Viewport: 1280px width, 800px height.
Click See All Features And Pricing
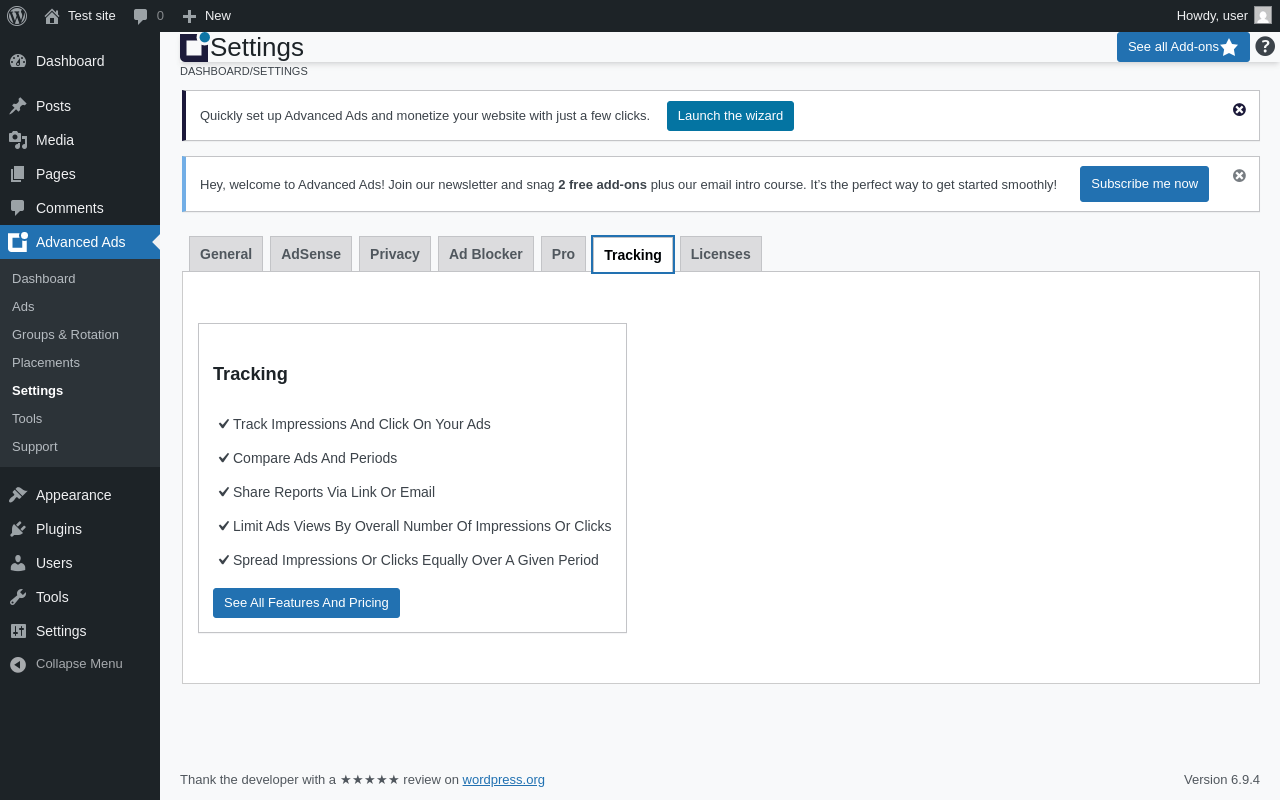(306, 603)
